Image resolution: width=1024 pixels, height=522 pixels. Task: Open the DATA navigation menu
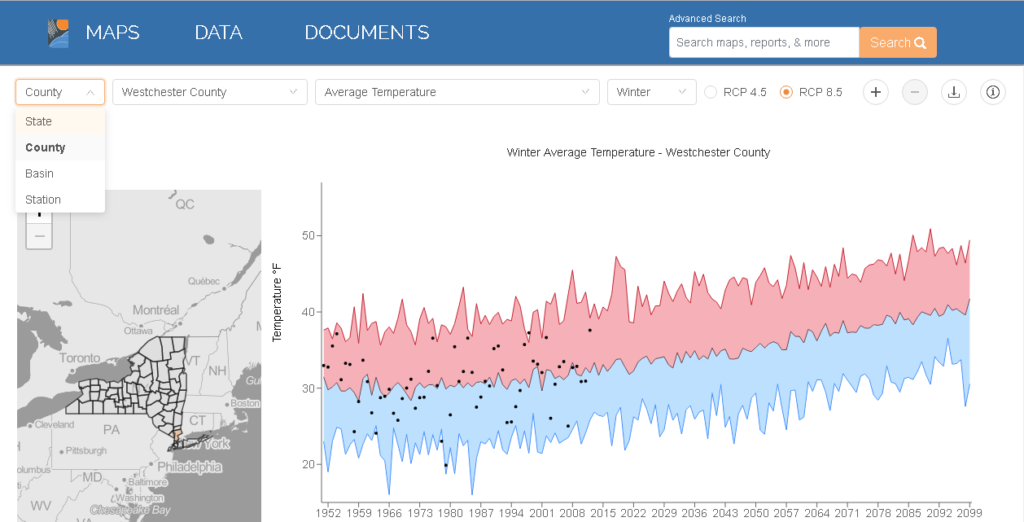(218, 33)
